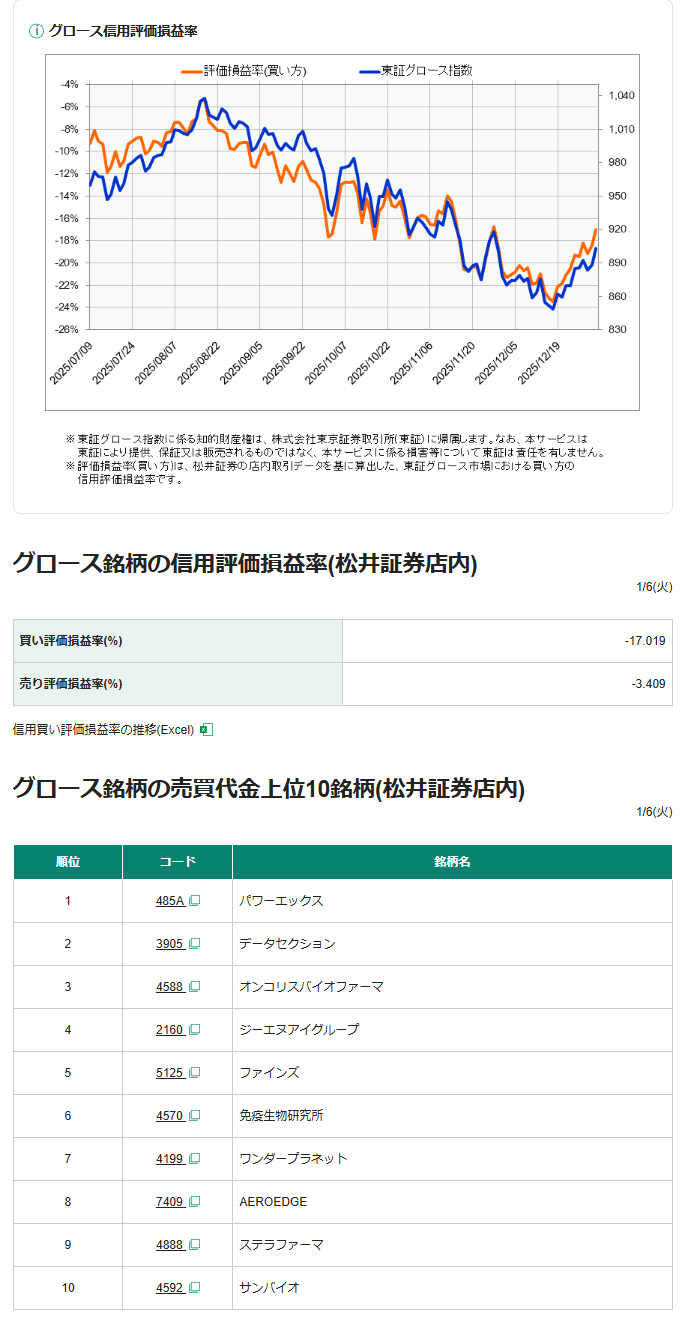Click the copy icon next to code 2160

[195, 1030]
